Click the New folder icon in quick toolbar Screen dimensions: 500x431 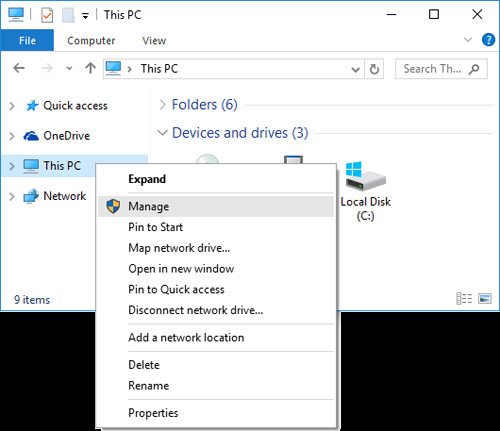point(68,15)
